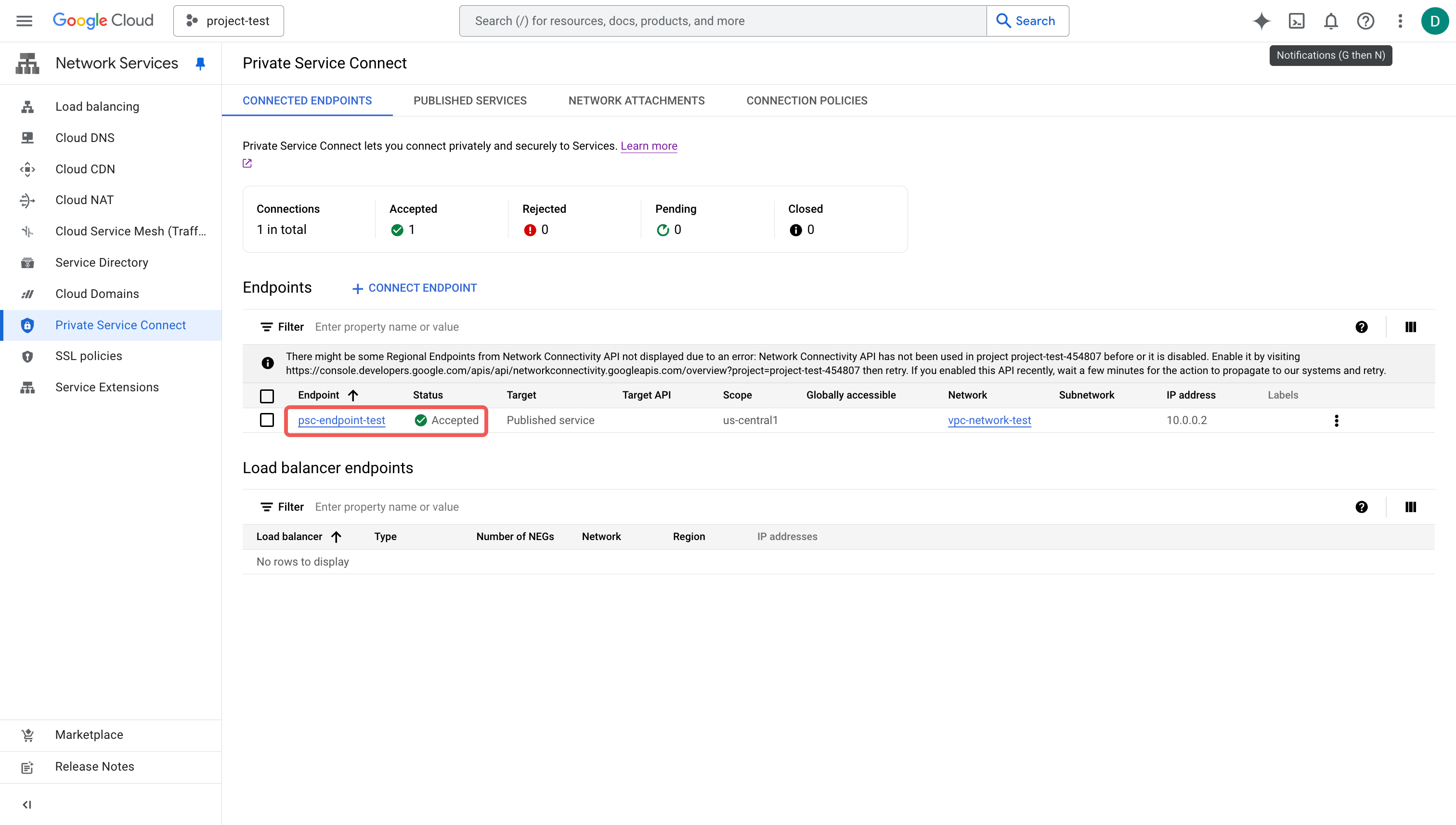Switch to the Published Services tab
Screen dimensions: 1456x825
tap(470, 101)
